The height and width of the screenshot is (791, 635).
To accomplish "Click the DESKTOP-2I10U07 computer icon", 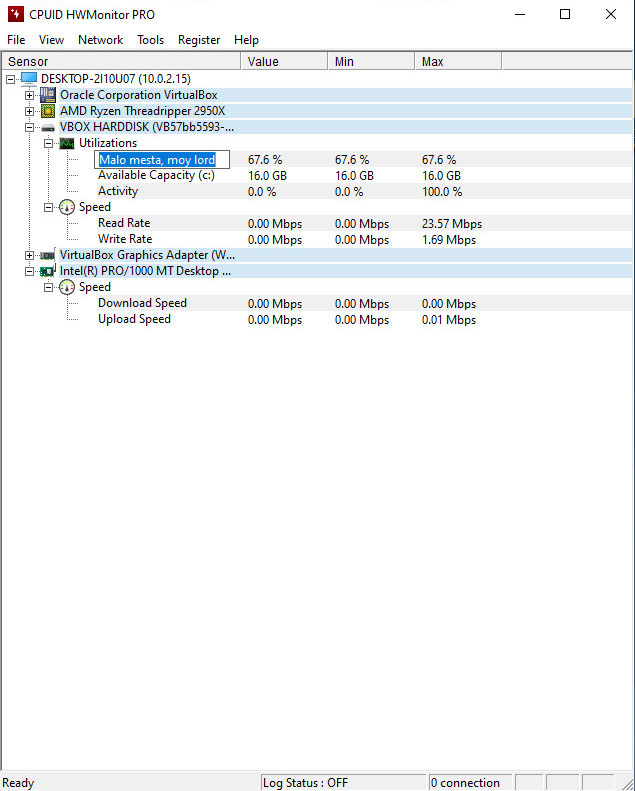I will point(29,79).
